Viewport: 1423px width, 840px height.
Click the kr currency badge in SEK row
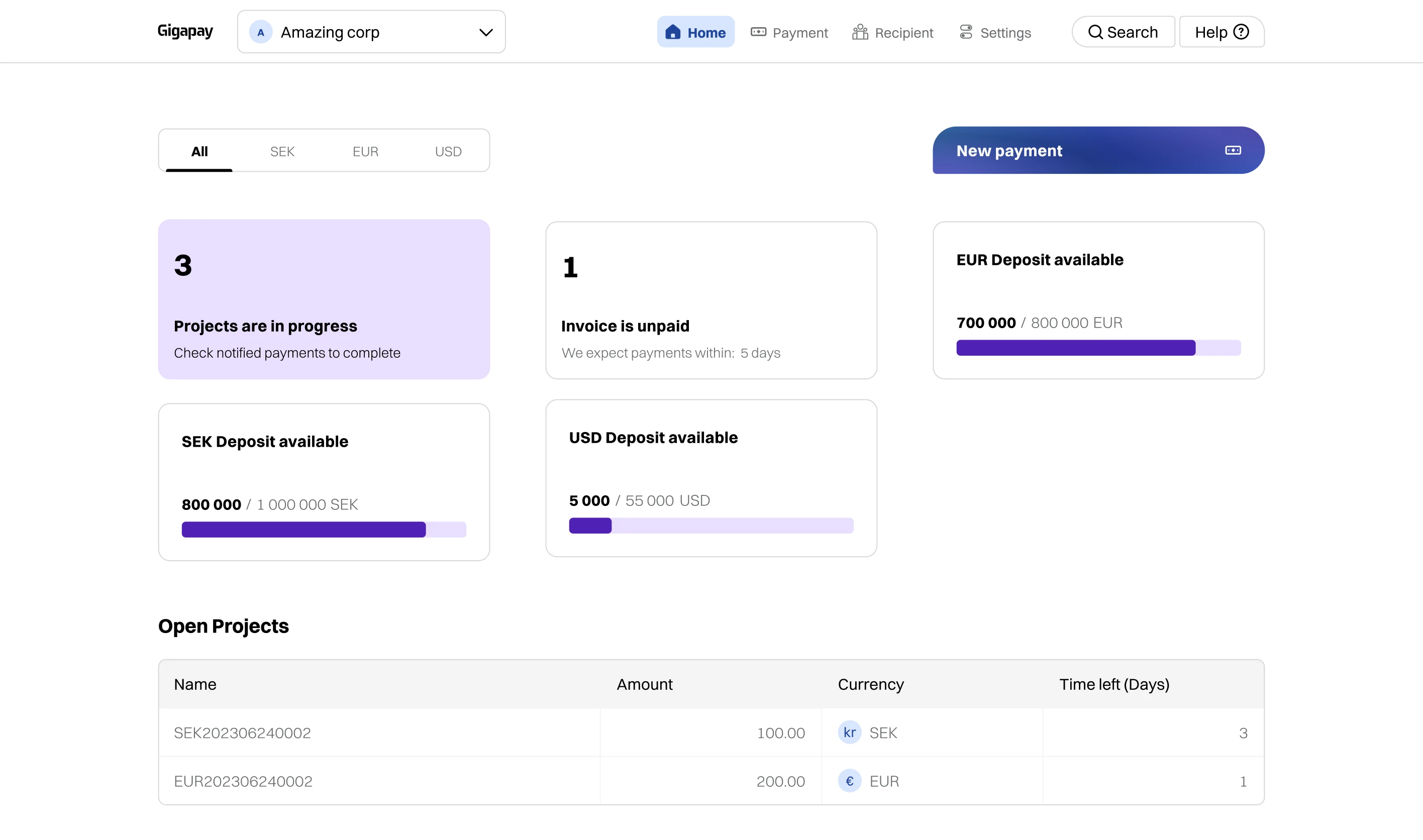[849, 732]
